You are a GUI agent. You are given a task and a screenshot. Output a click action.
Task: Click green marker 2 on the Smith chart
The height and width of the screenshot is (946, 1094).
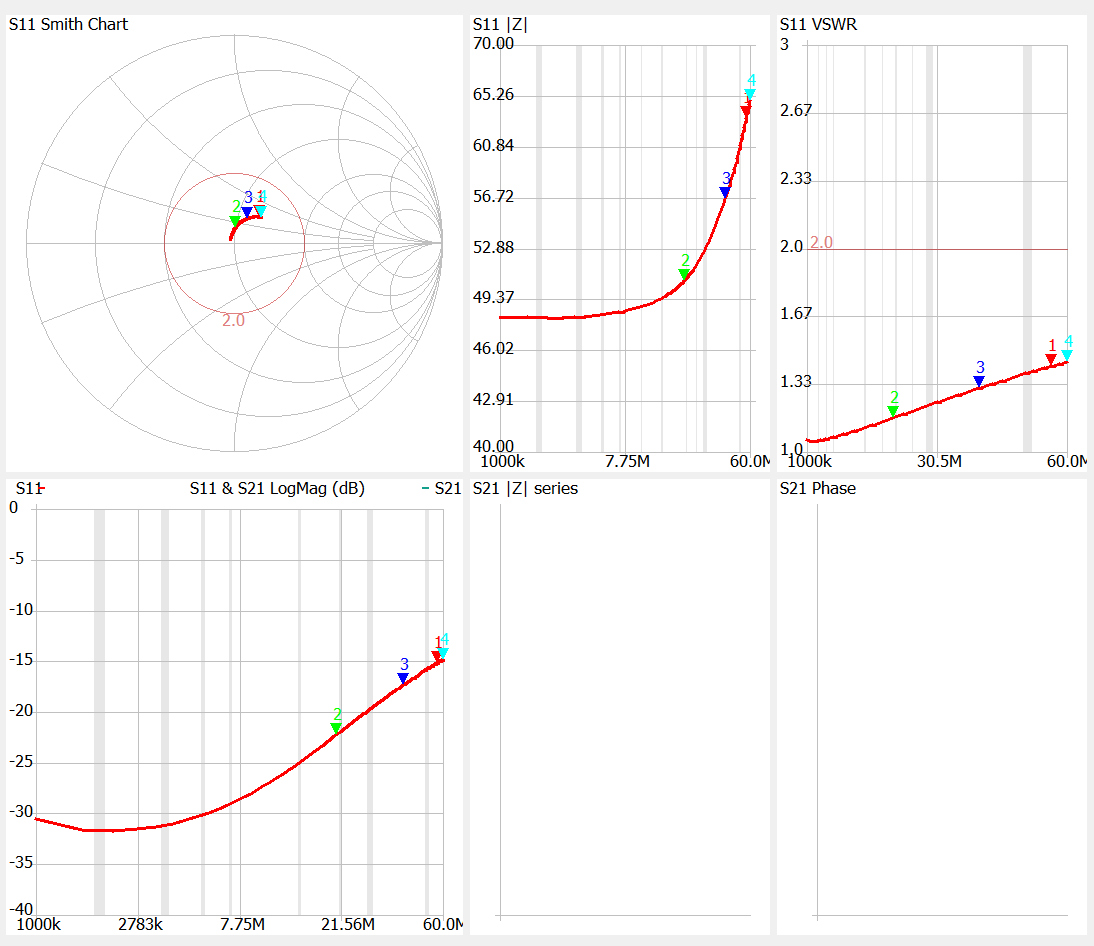coord(236,220)
